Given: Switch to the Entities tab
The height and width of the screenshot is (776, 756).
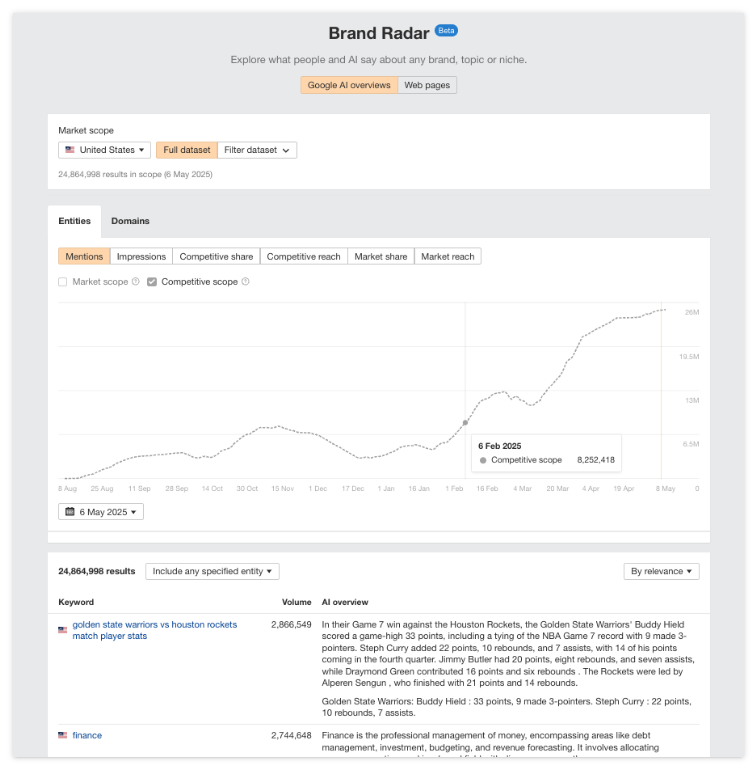Looking at the screenshot, I should click(x=74, y=221).
